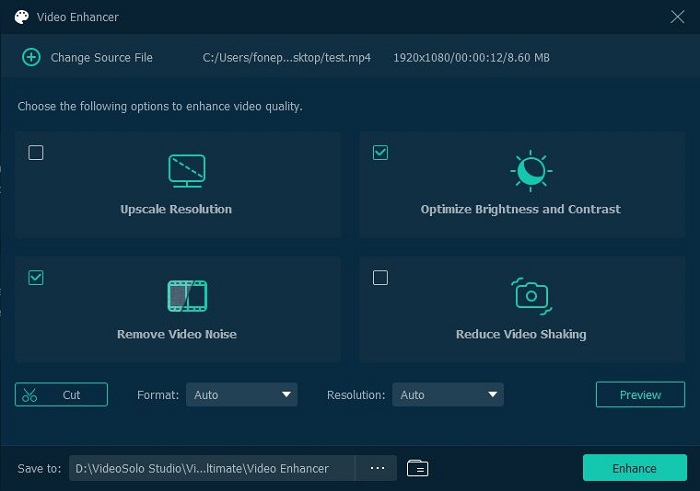Screen dimensions: 700x491
Task: Click the Remove Video Noise film icon
Action: (186, 295)
